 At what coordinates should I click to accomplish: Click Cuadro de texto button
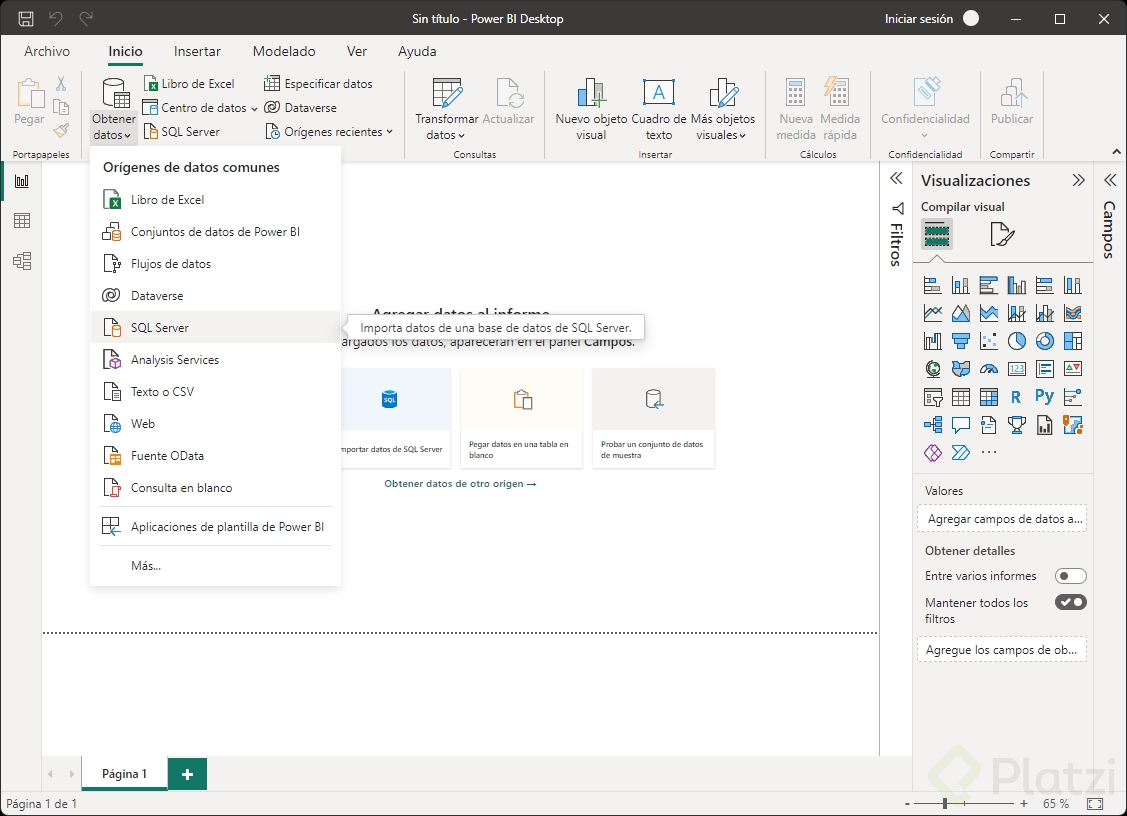coord(658,109)
